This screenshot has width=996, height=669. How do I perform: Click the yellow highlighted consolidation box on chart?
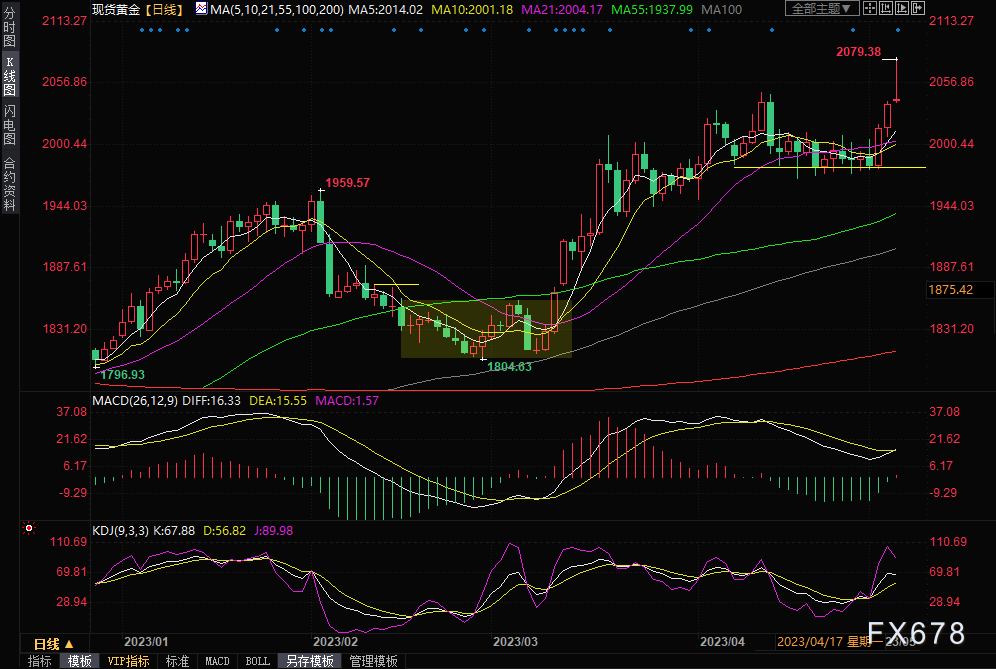pyautogui.click(x=486, y=328)
